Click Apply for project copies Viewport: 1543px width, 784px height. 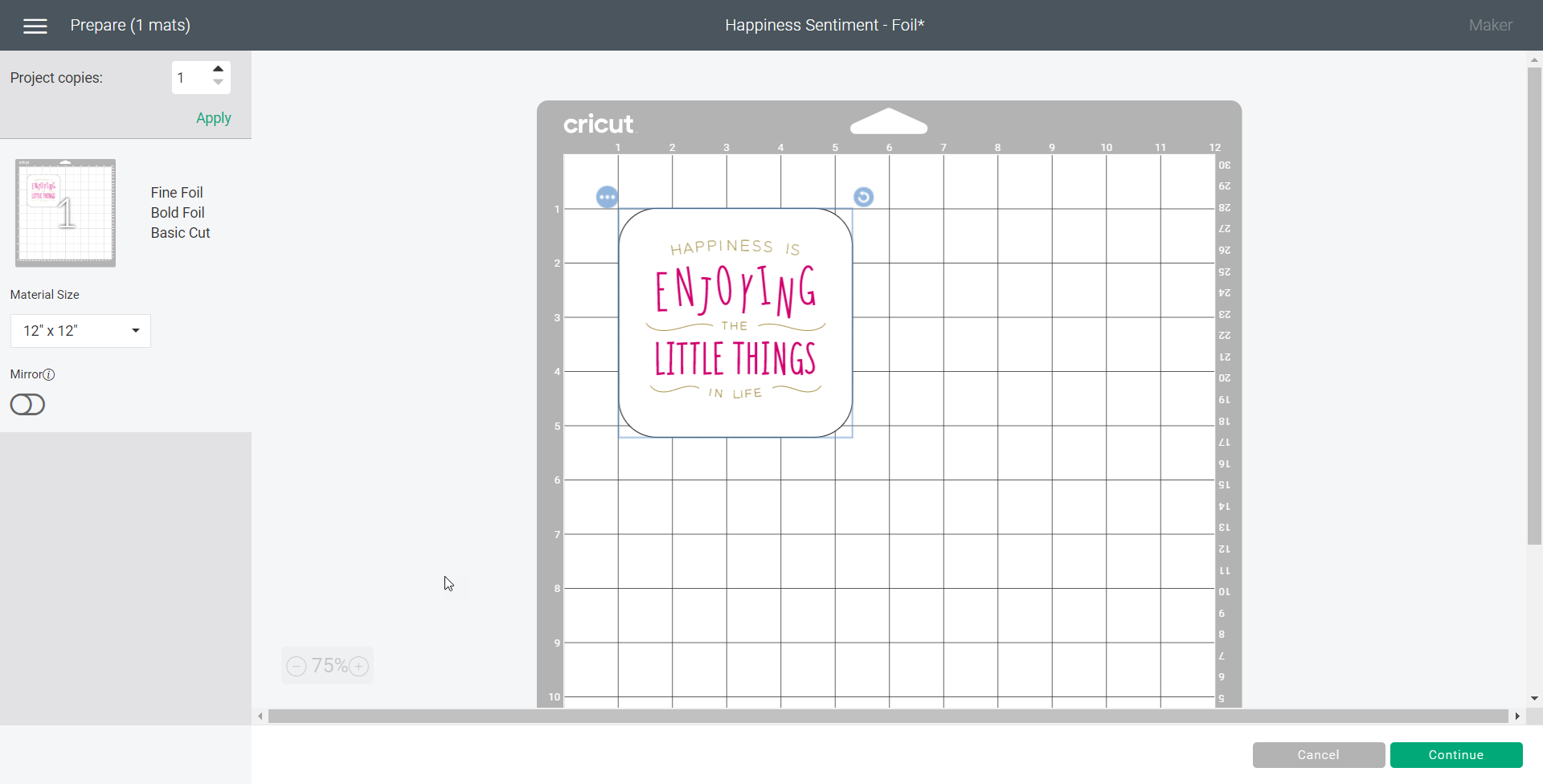tap(213, 118)
